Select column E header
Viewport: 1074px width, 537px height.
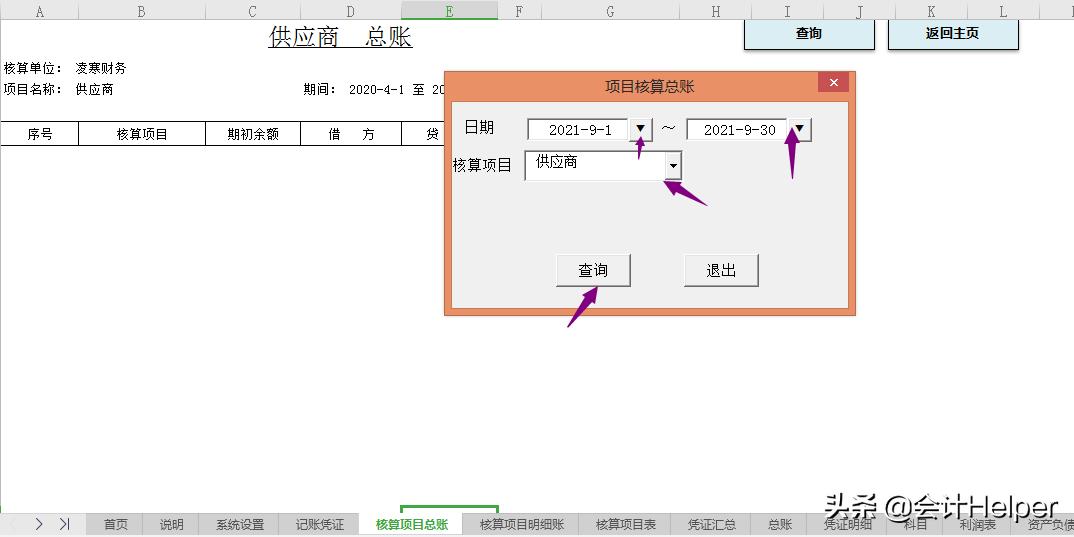[x=449, y=10]
